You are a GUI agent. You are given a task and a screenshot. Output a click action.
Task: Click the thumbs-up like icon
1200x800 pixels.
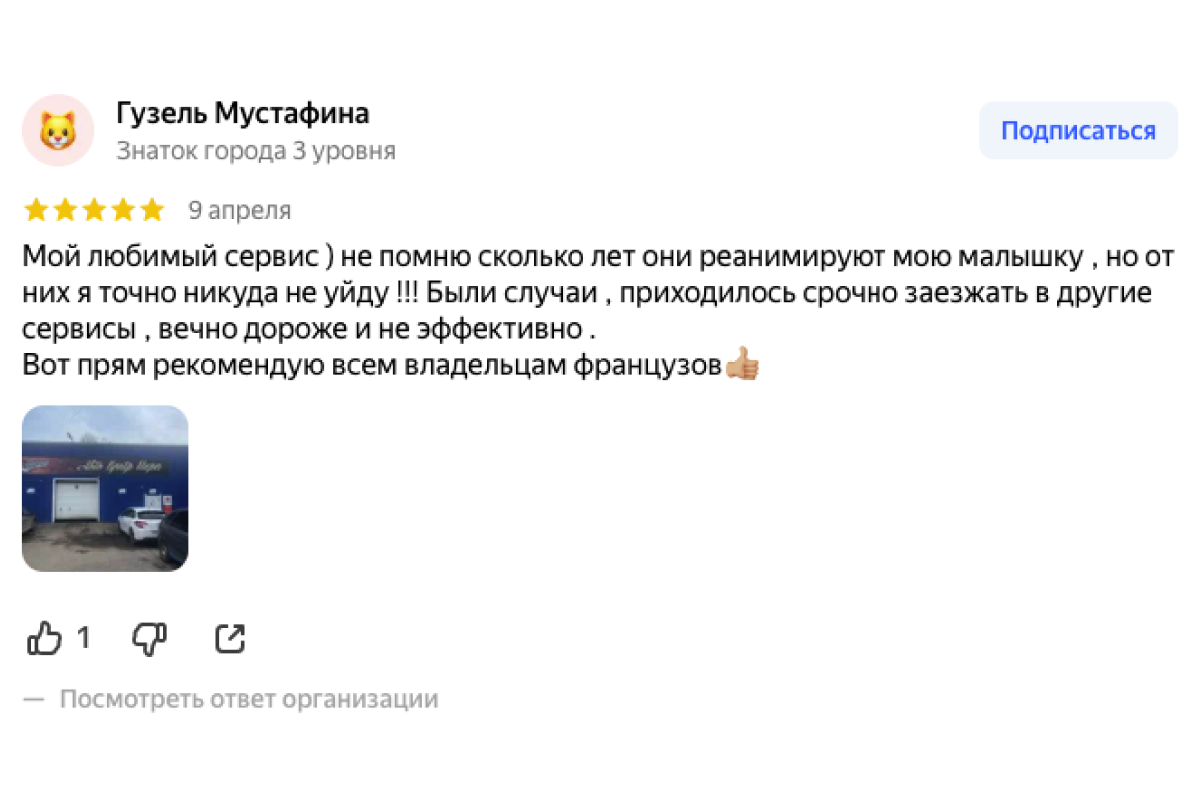click(44, 638)
